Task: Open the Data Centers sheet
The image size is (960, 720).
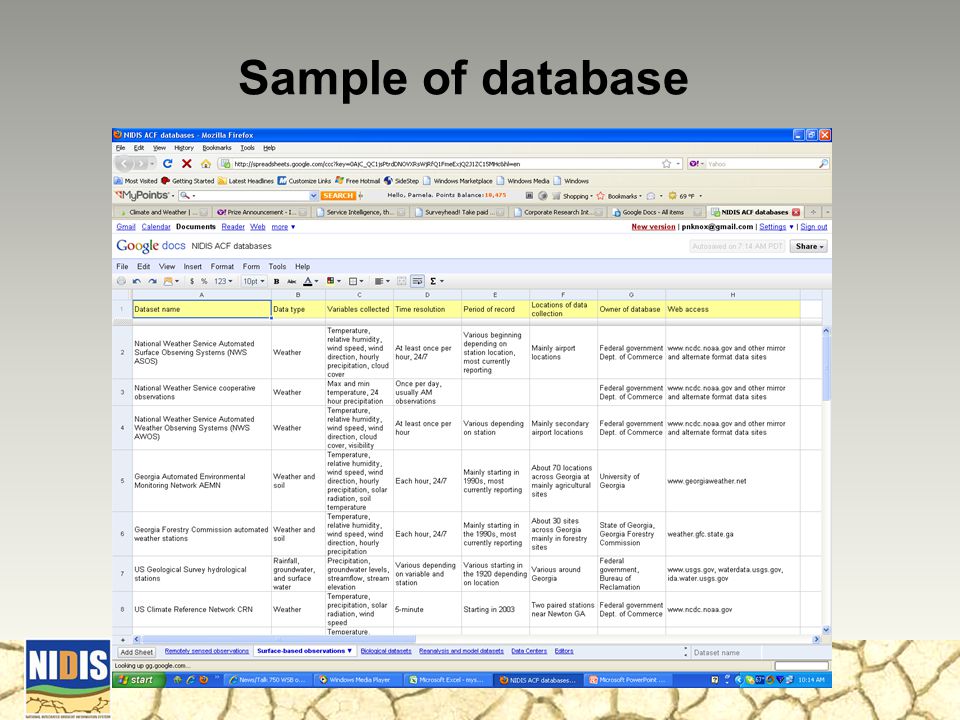Action: (x=529, y=651)
